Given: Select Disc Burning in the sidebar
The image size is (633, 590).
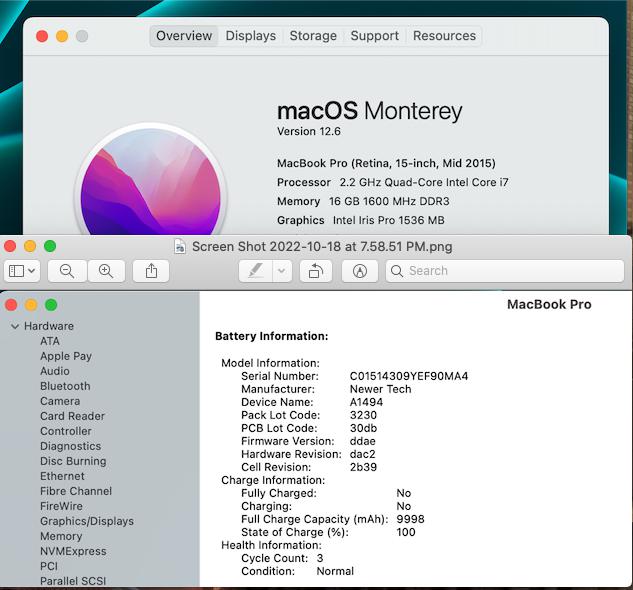Looking at the screenshot, I should point(73,461).
